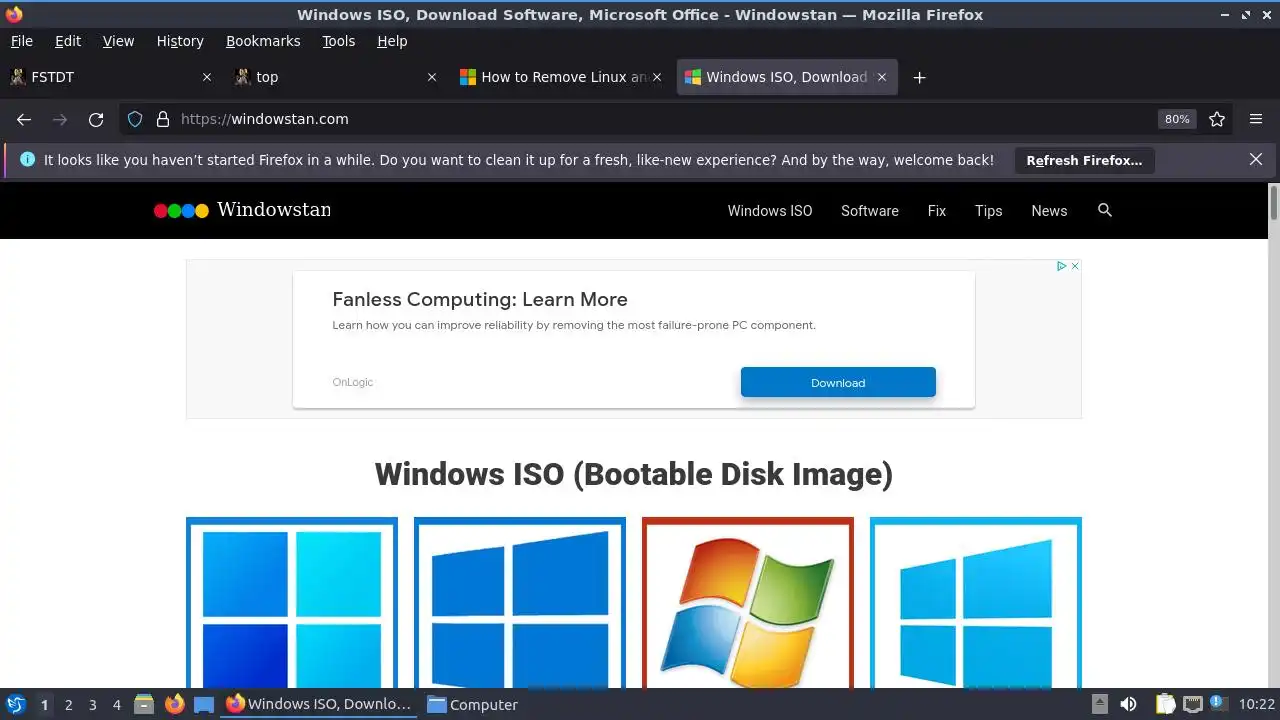Click the page vertical scrollbar thumb
Image resolution: width=1280 pixels, height=720 pixels.
click(x=1273, y=202)
